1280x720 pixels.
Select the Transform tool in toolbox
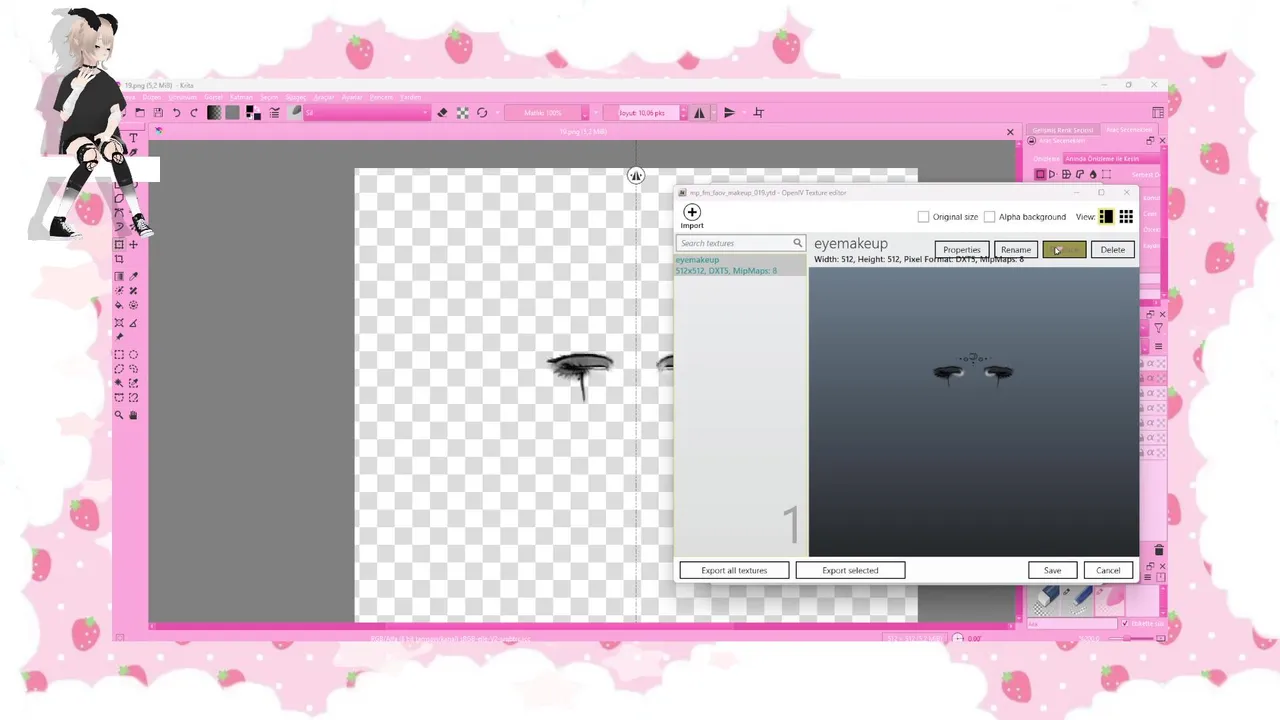click(x=118, y=245)
